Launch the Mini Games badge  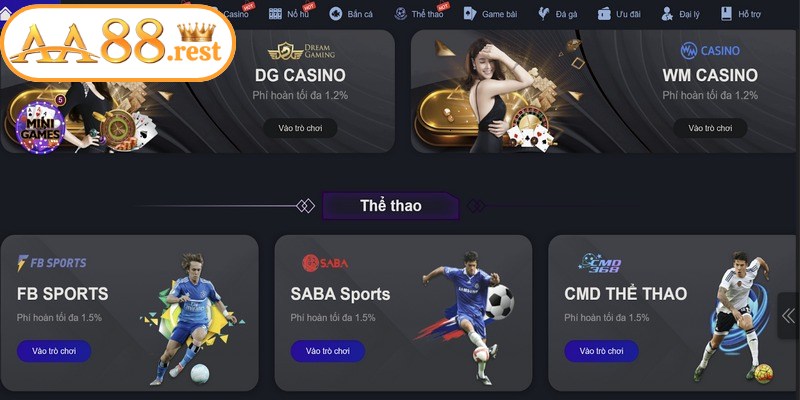tap(40, 128)
